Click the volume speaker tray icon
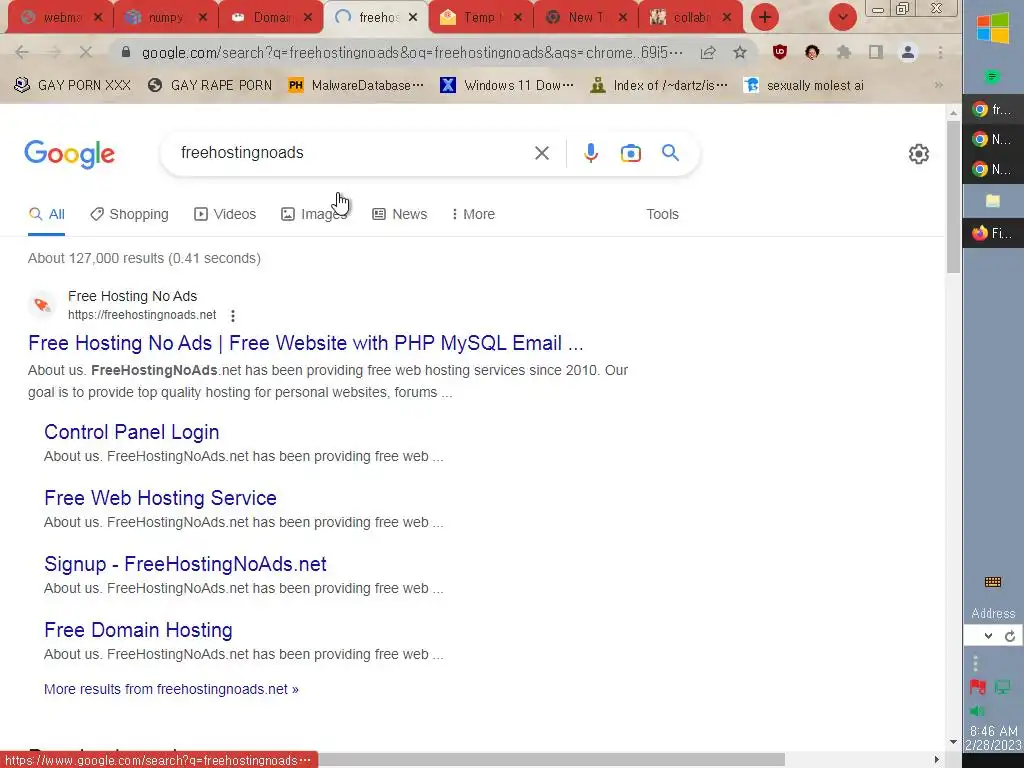Screen dimensions: 1024x768 click(x=977, y=711)
